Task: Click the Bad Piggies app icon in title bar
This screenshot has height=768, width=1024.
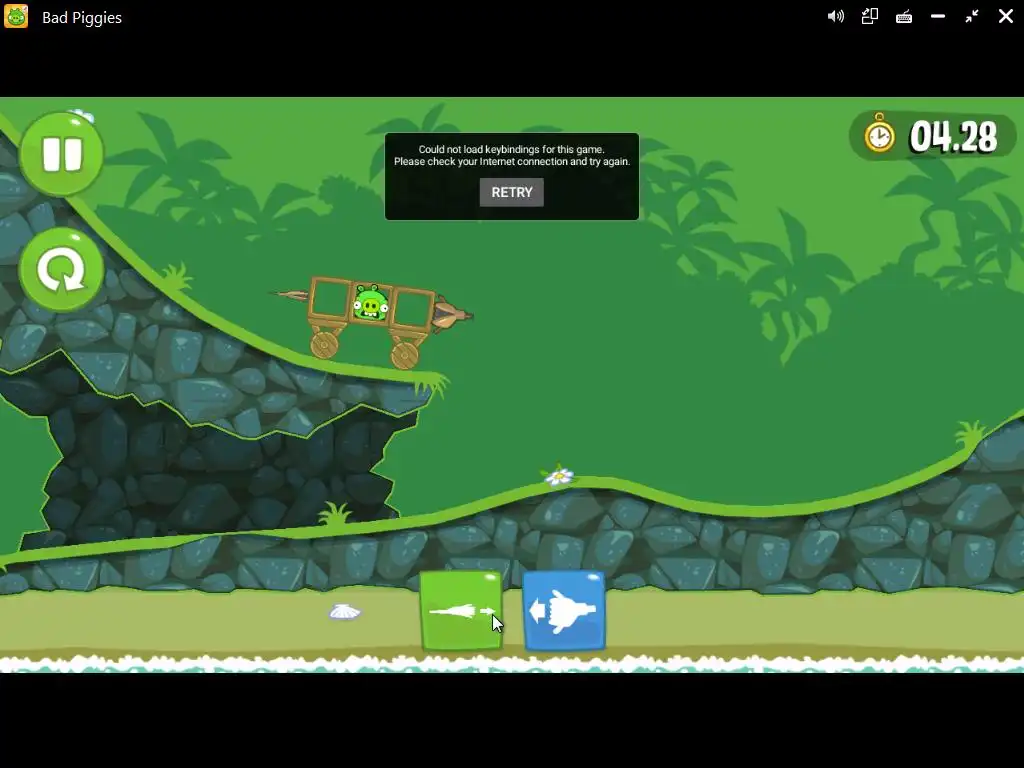Action: (16, 16)
